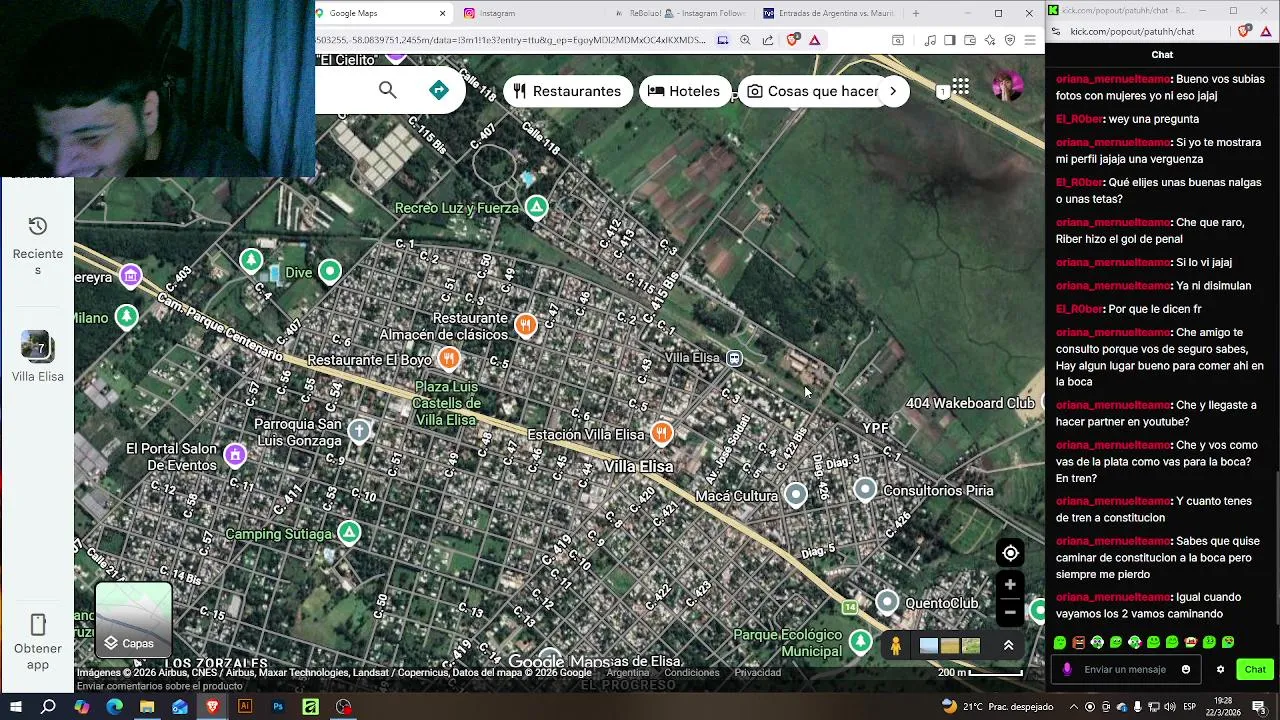Click Enviar comentarios sobre el producto link

[x=160, y=686]
